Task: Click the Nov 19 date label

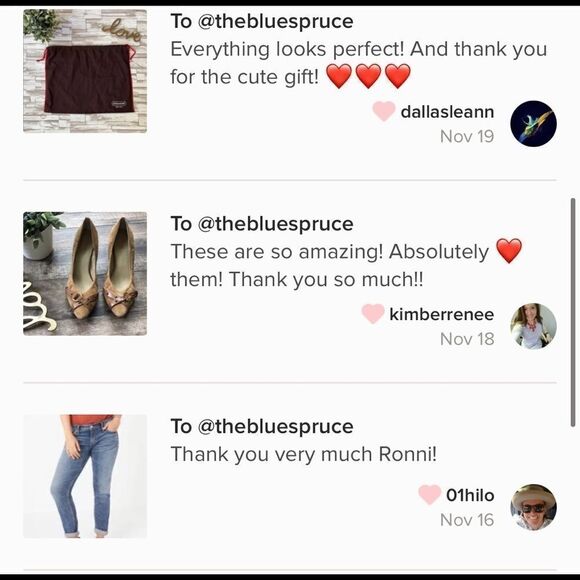Action: 467,136
